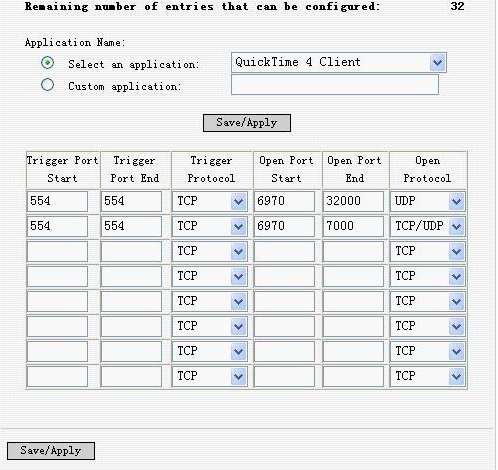Open the first row UDP Open Protocol dropdown
This screenshot has height=470, width=498.
[428, 201]
